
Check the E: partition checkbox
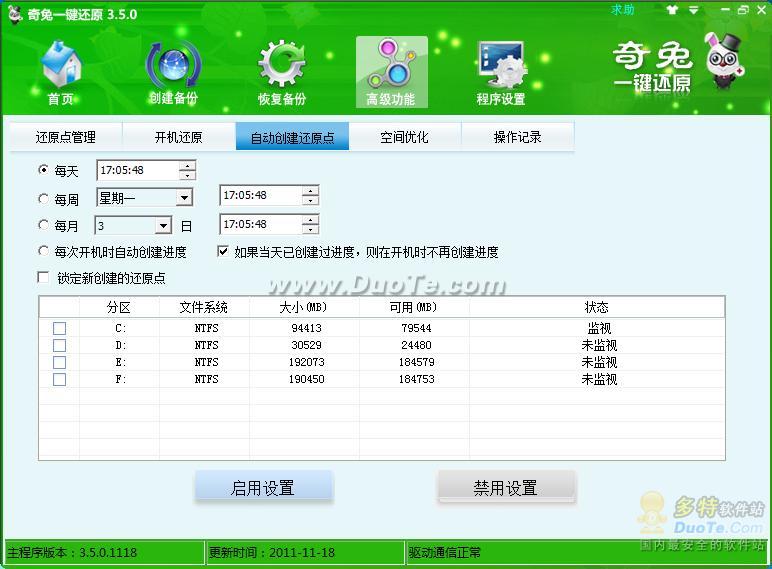(x=60, y=362)
